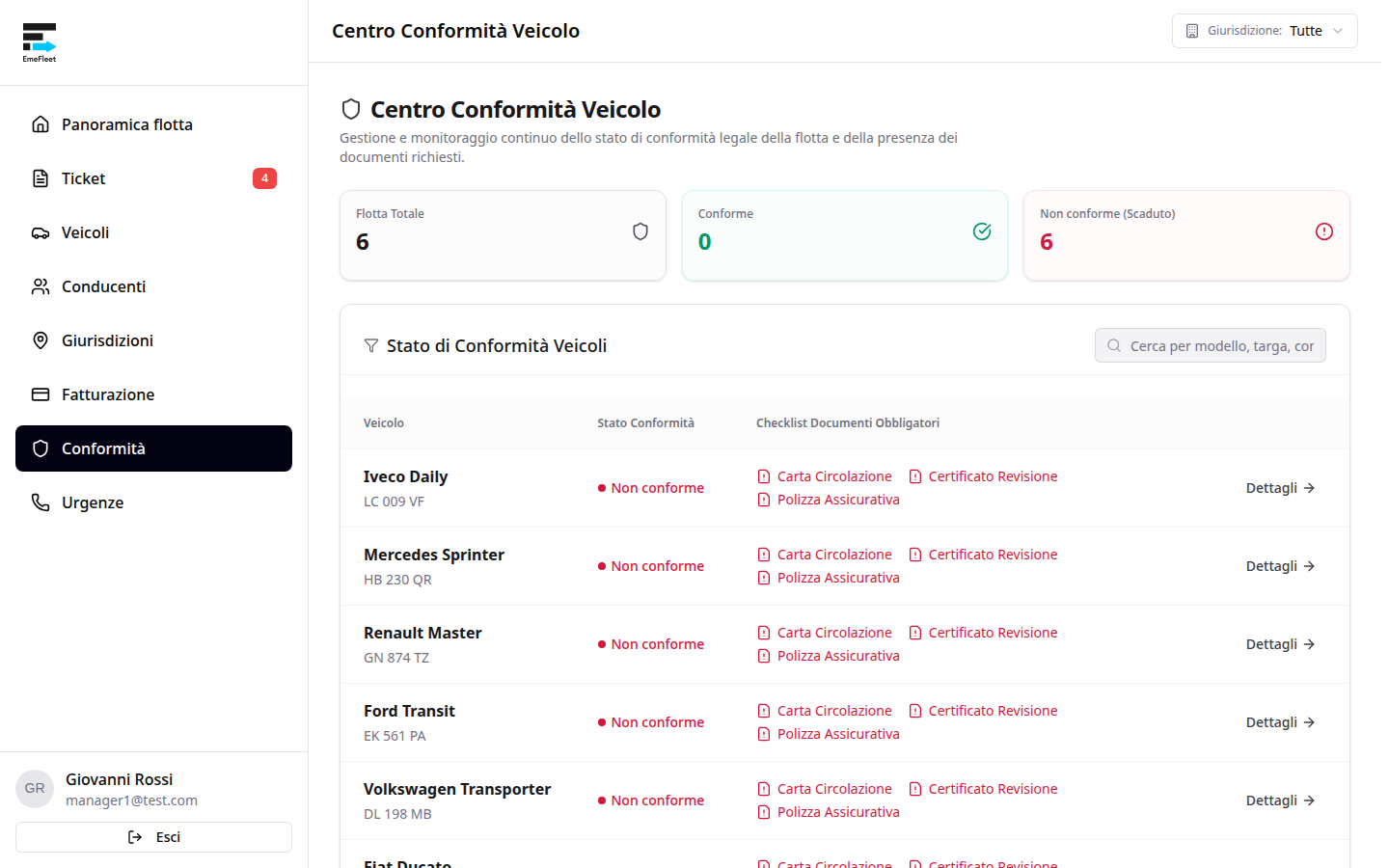Click license plate LC 009 VF
Viewport: 1389px width, 868px height.
click(x=394, y=502)
